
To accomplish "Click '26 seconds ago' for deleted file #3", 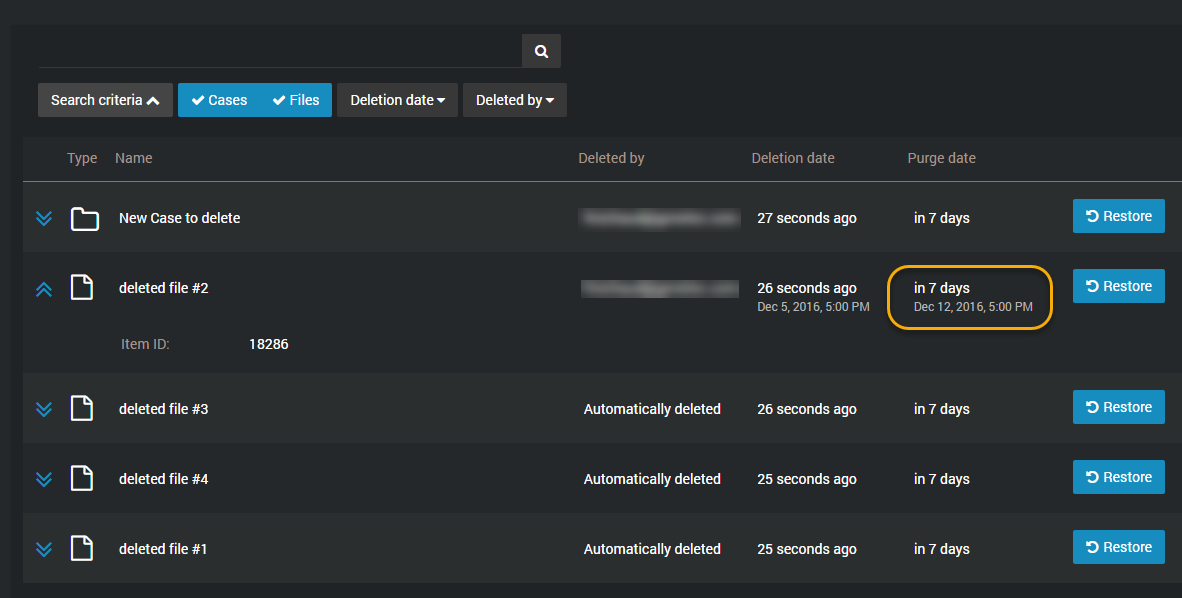I will (x=807, y=409).
